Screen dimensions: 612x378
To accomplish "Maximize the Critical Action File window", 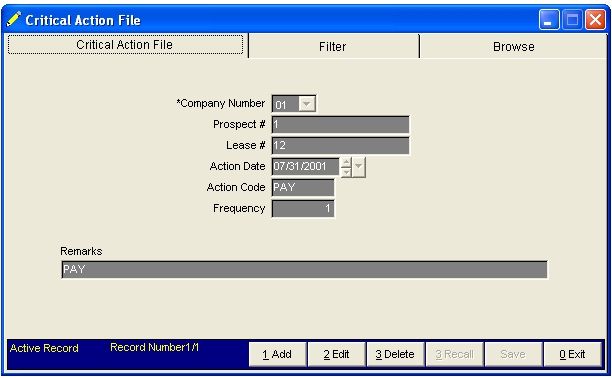I will (572, 20).
